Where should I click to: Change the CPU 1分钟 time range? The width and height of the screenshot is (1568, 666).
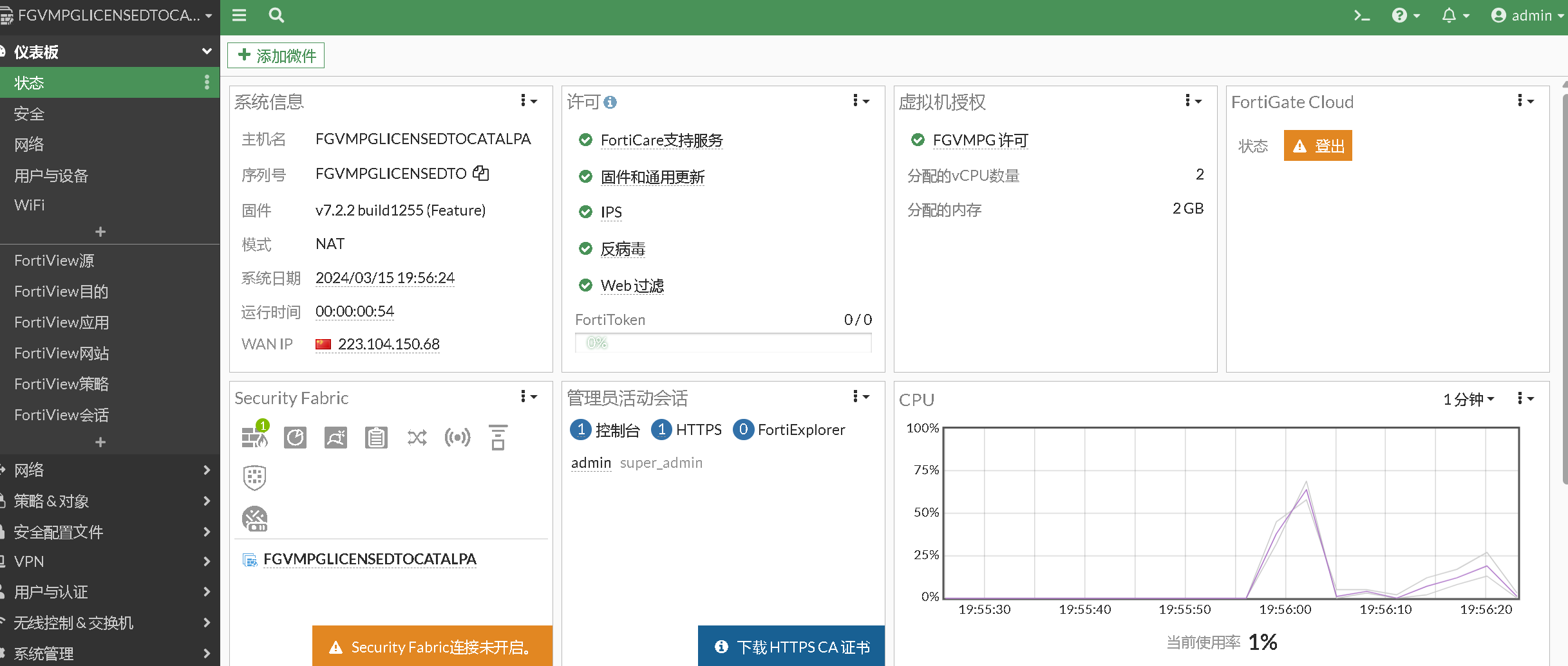click(x=1469, y=400)
